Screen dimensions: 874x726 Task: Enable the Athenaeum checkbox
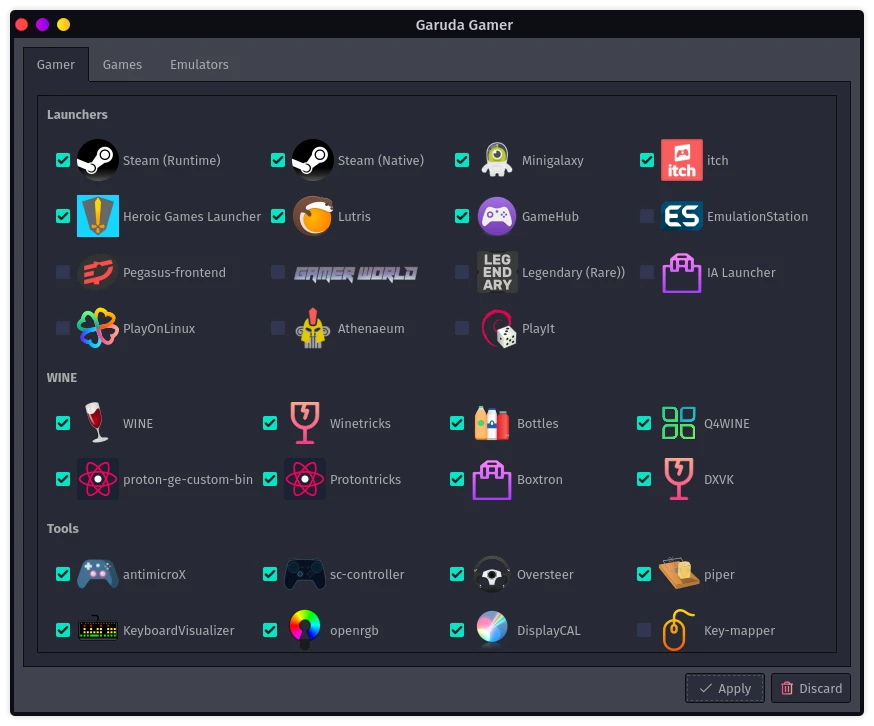278,328
